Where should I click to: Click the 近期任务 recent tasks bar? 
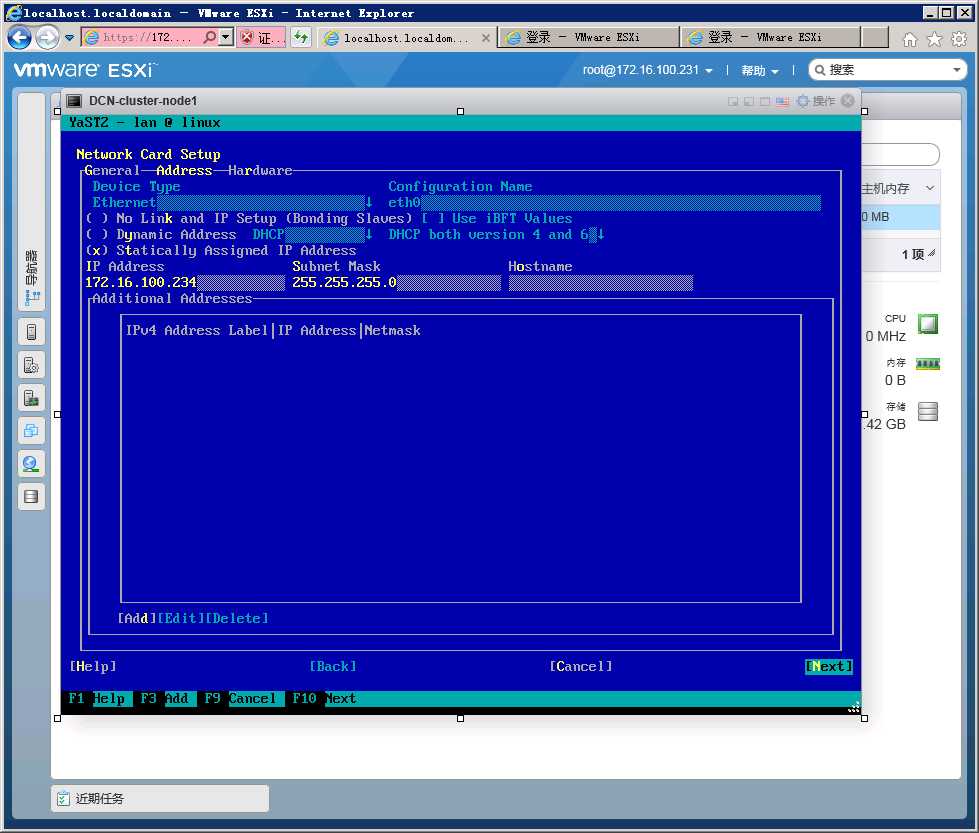(160, 799)
